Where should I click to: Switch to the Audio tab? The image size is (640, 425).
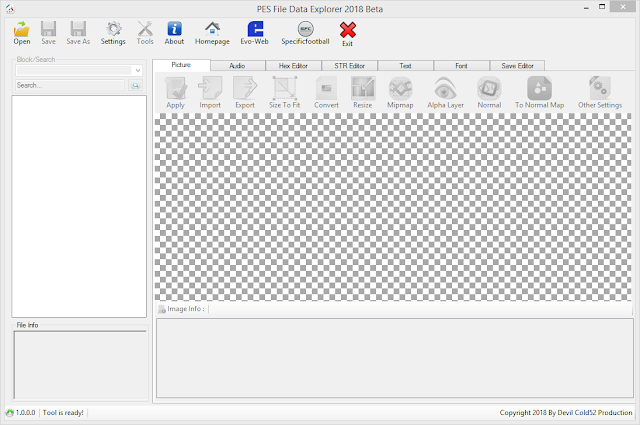coord(237,66)
